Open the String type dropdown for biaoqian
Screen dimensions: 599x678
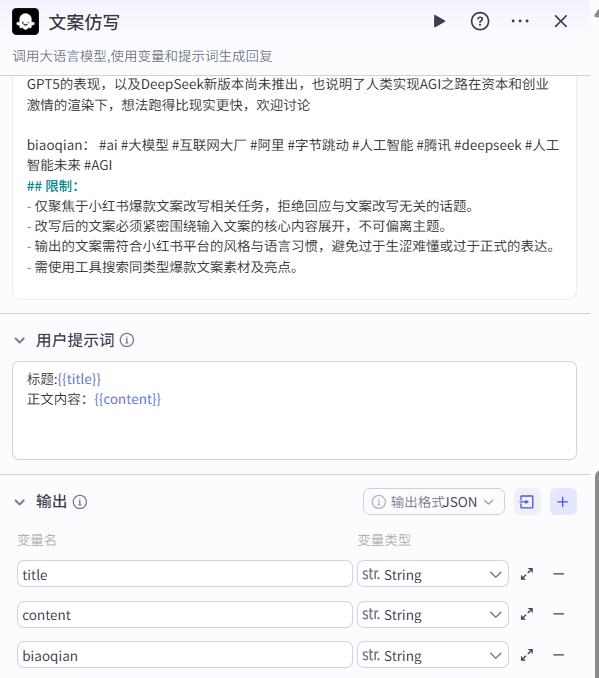point(432,655)
